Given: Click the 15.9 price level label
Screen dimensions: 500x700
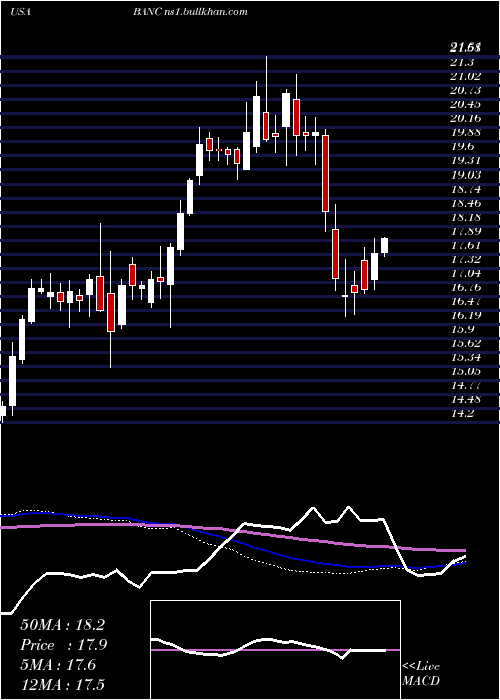Looking at the screenshot, I should coord(460,330).
